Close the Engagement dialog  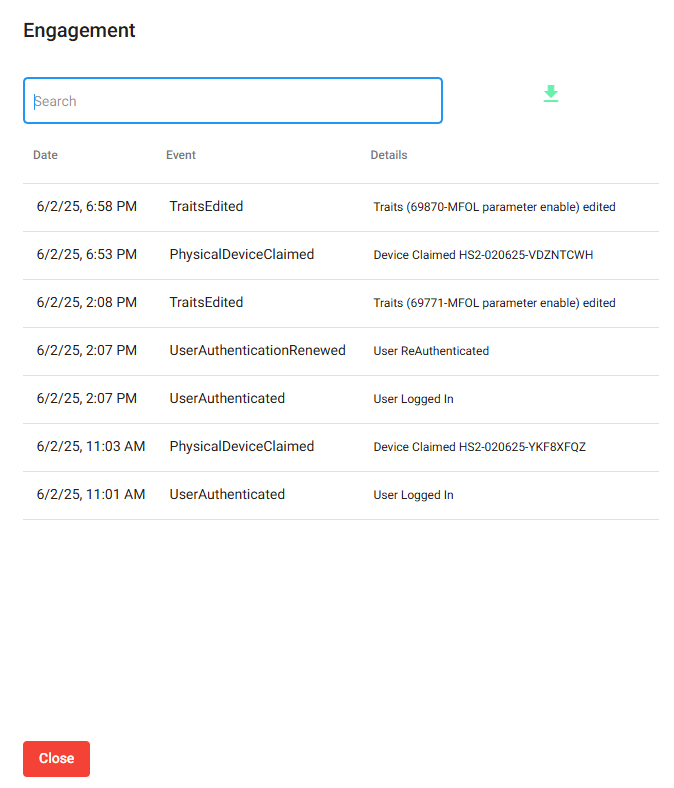[x=56, y=758]
